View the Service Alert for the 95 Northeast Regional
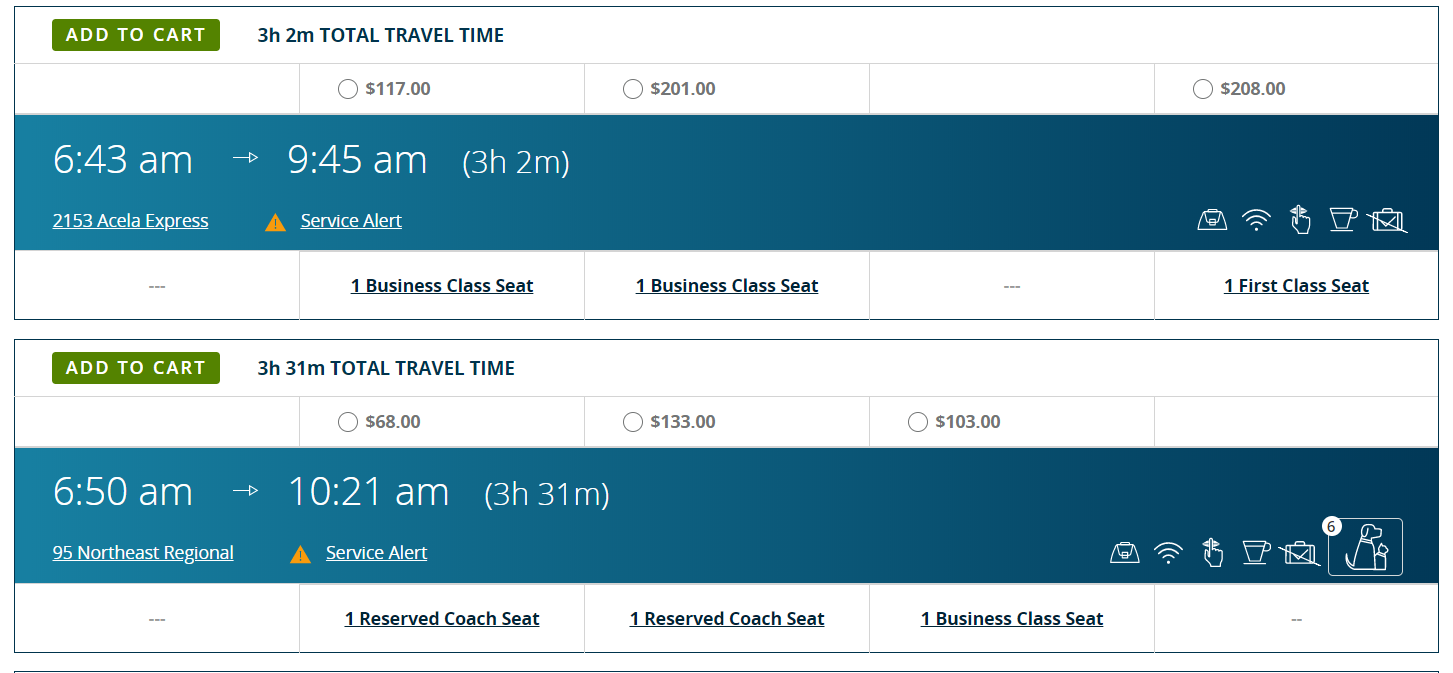Screen dimensions: 1453x673 376,553
